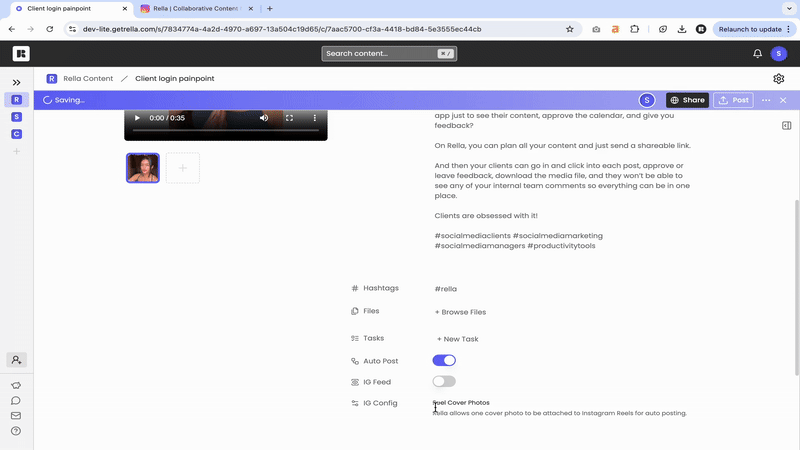Screen dimensions: 800x450
Task: Open browser downloads icon
Action: tap(682, 29)
